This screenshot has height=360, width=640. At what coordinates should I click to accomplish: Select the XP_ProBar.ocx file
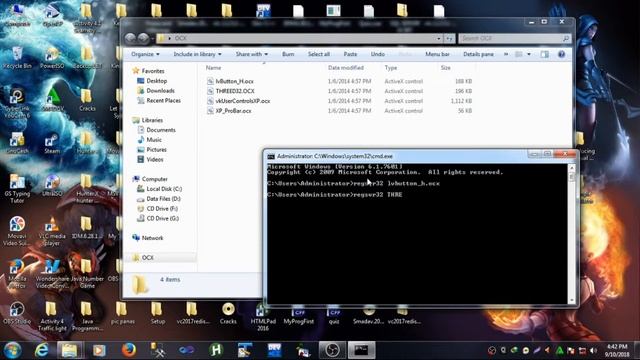point(229,111)
